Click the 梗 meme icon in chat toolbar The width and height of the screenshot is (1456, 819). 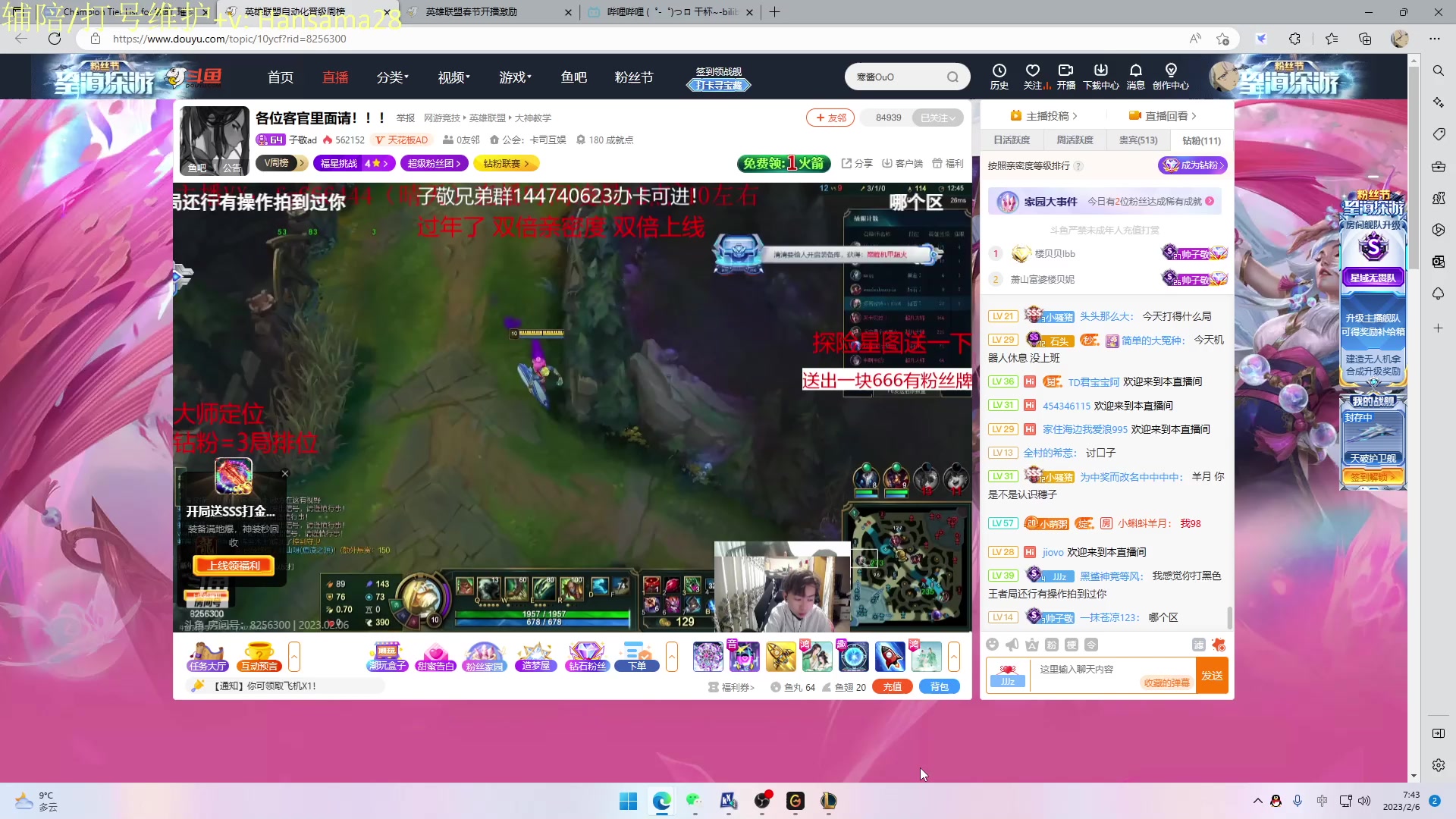1071,645
